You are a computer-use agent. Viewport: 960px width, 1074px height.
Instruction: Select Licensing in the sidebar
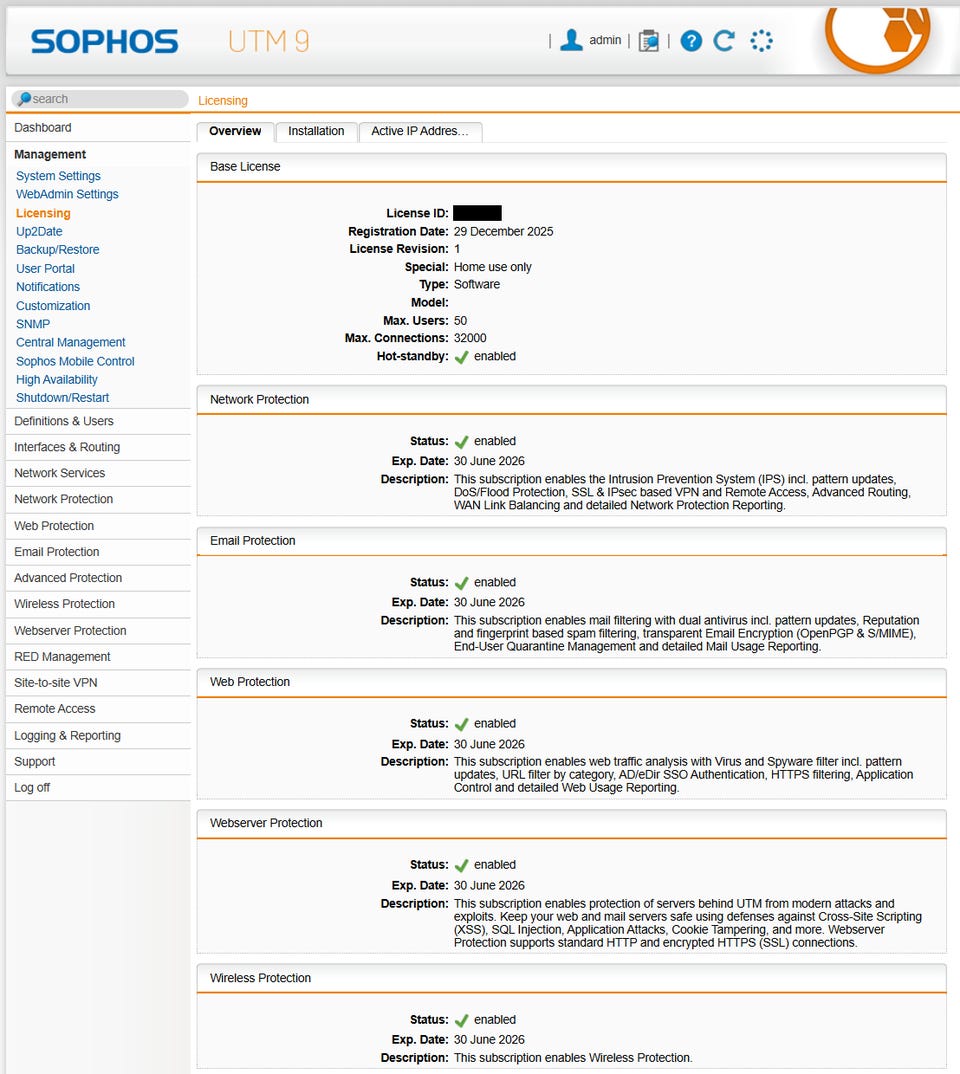tap(43, 213)
